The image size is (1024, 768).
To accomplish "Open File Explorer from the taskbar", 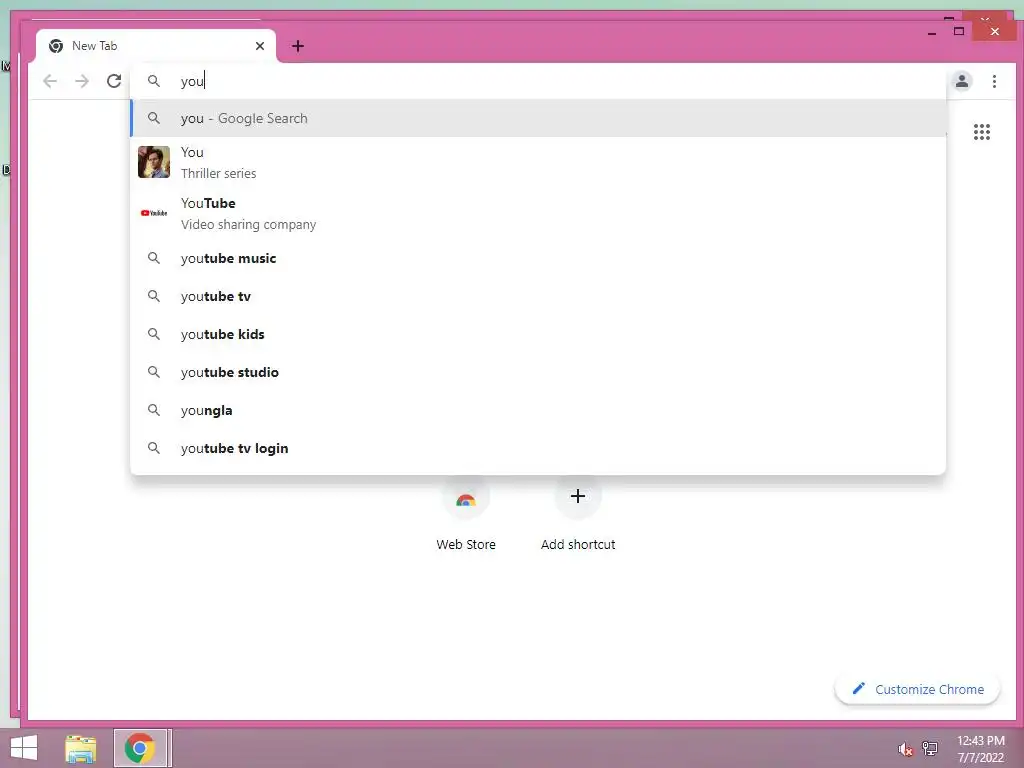I will click(80, 748).
